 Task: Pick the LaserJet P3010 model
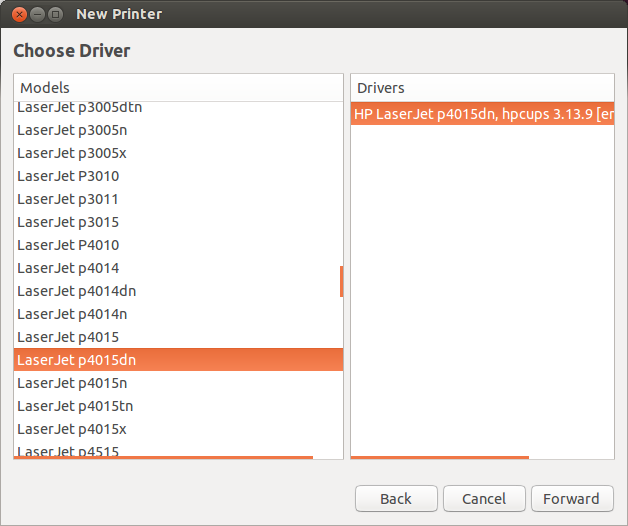point(178,176)
